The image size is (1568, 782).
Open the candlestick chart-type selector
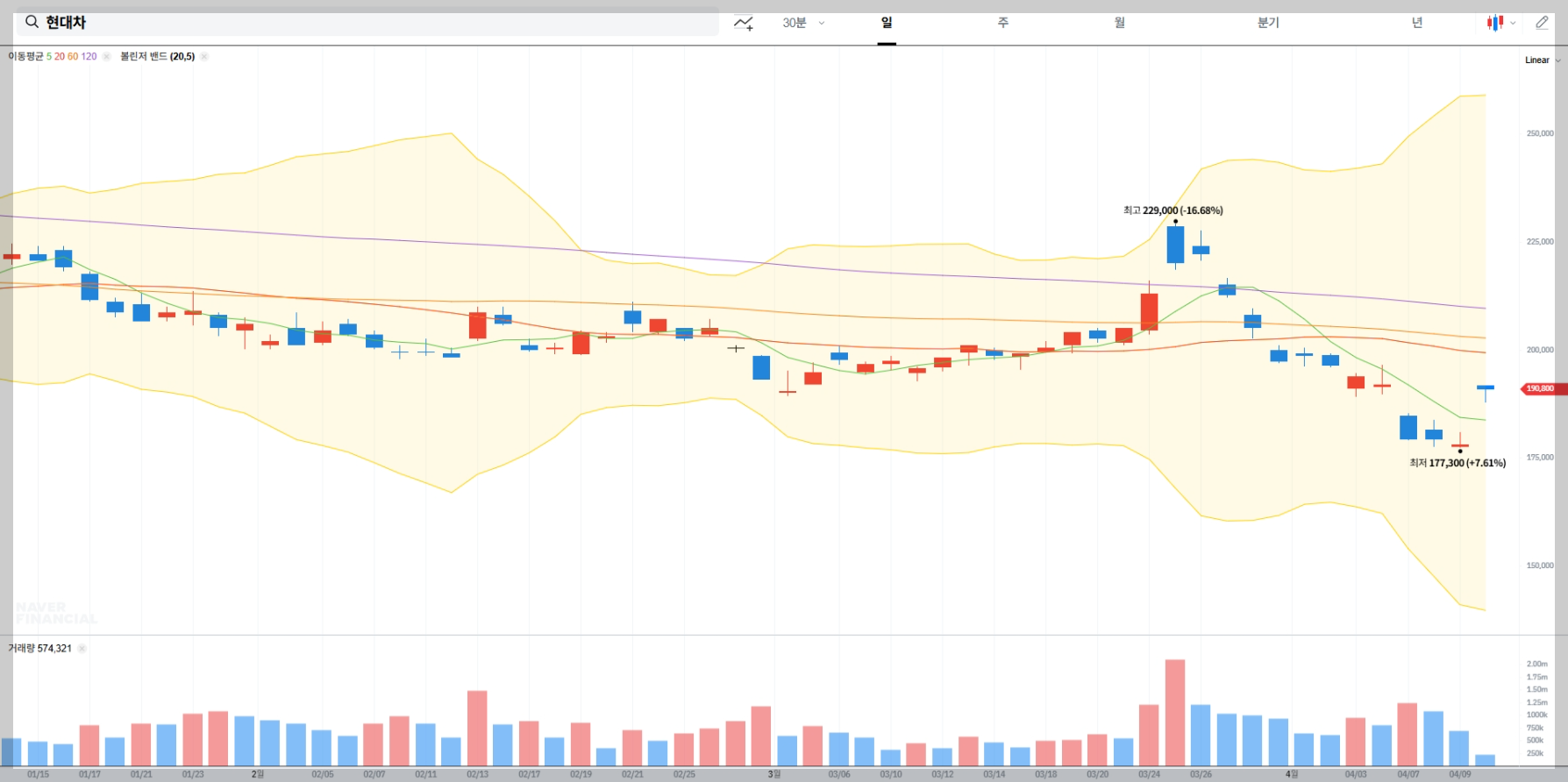click(1500, 23)
